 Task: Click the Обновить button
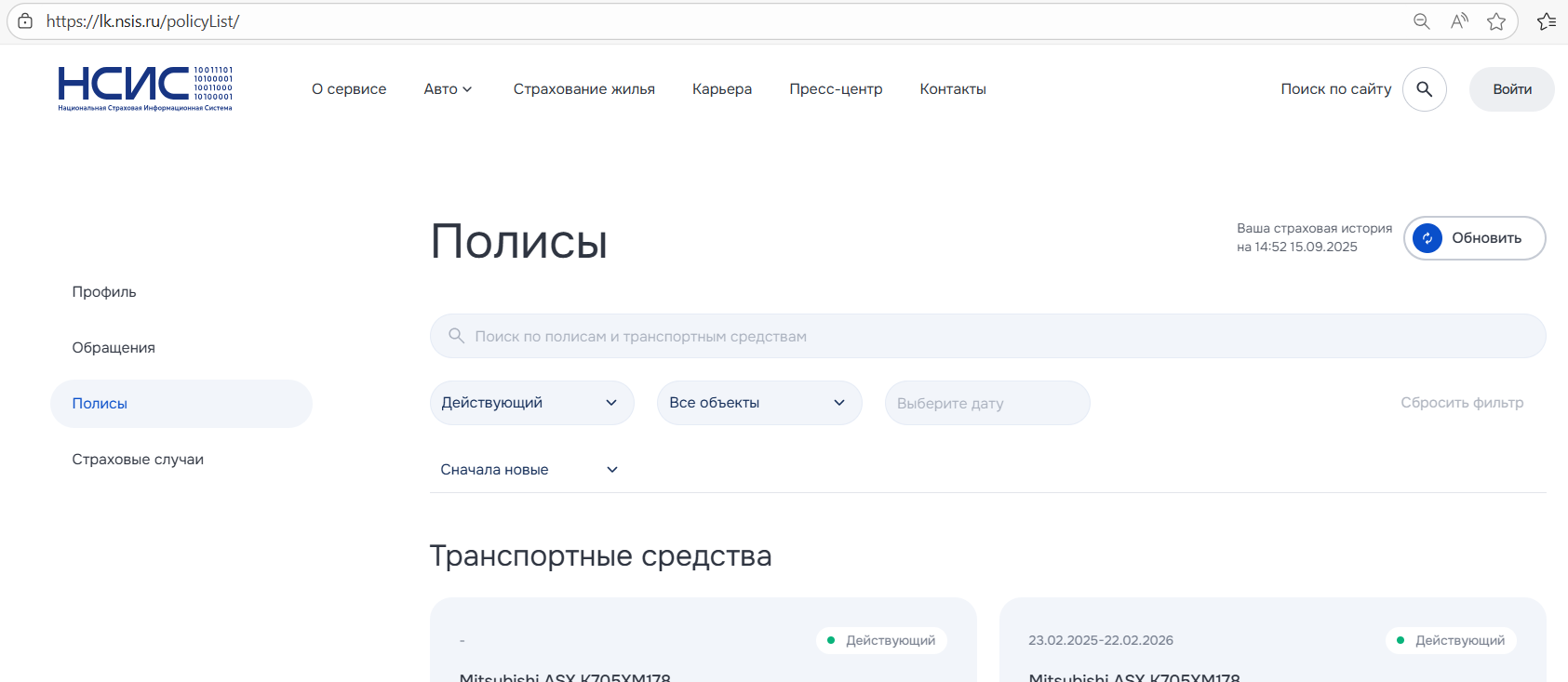1475,238
